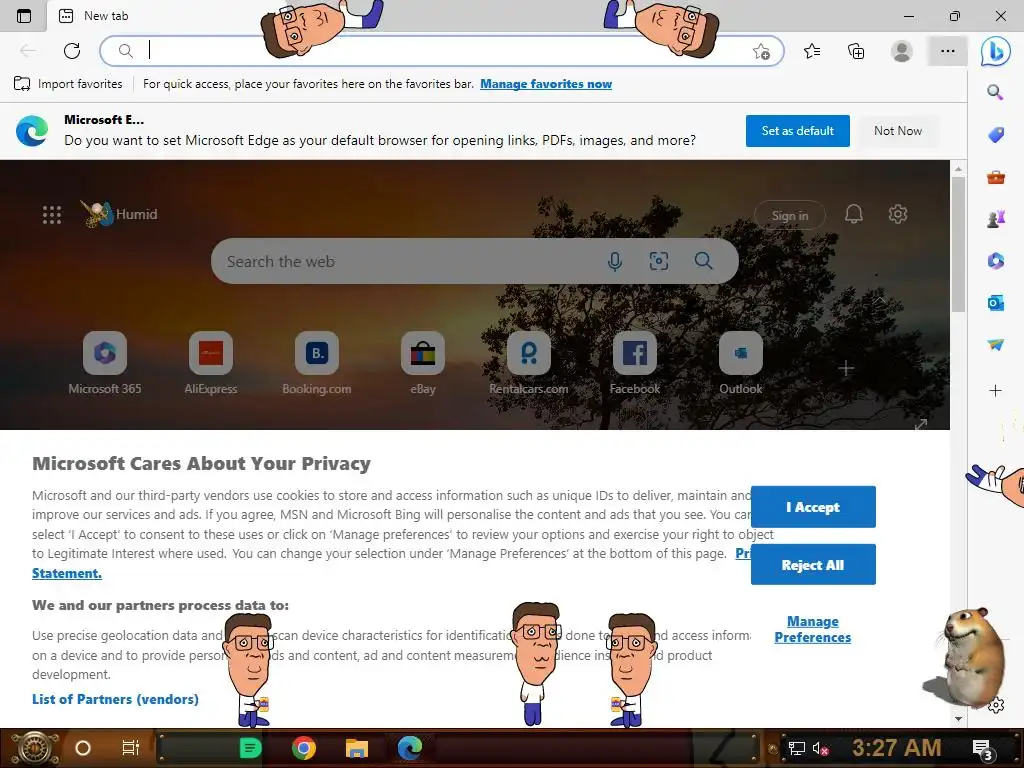The height and width of the screenshot is (768, 1024).
Task: Click the Import favorites item
Action: tap(68, 84)
